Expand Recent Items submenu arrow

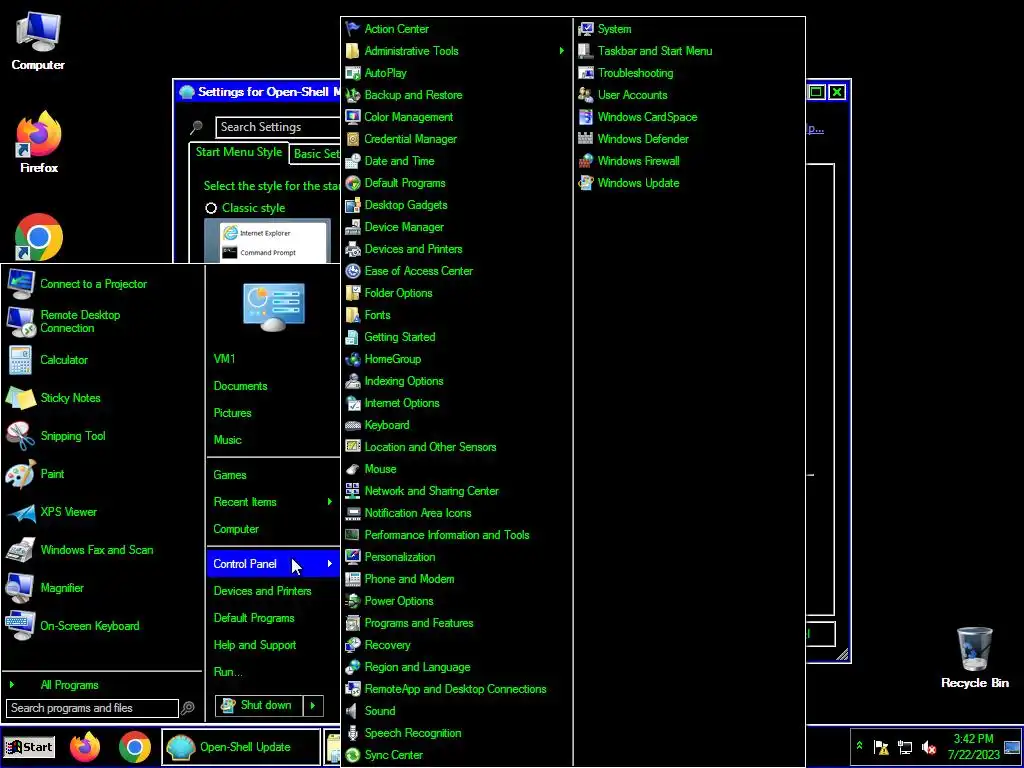point(330,502)
